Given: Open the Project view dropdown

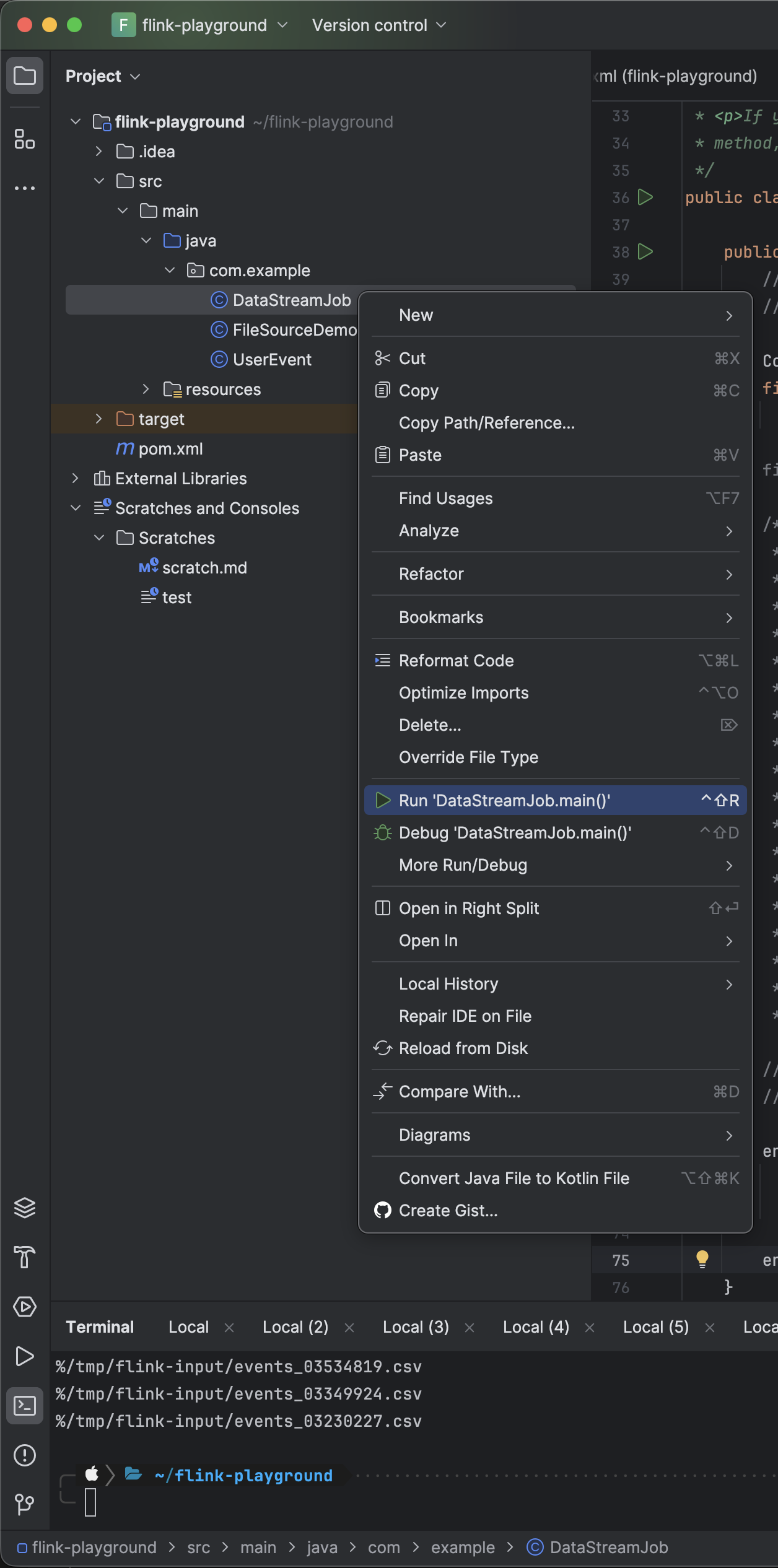Looking at the screenshot, I should click(103, 76).
